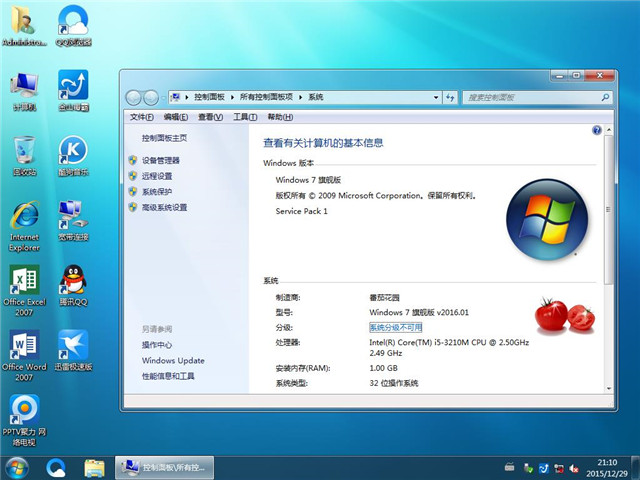This screenshot has height=480, width=640.
Task: Open the 文件(F) menu
Action: (x=142, y=117)
